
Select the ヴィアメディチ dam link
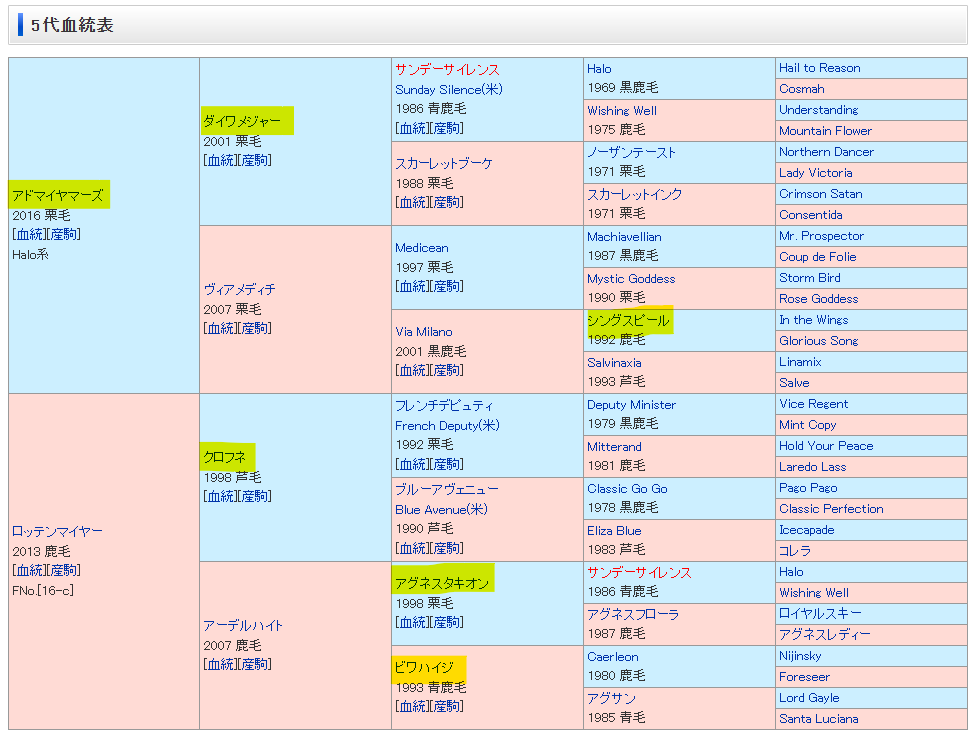(x=239, y=289)
